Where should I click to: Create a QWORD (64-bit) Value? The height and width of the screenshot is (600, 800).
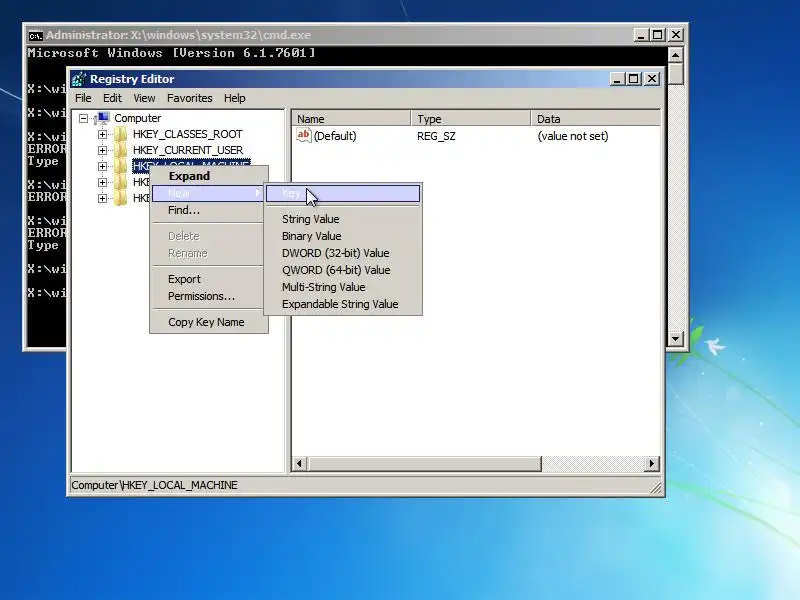343,270
